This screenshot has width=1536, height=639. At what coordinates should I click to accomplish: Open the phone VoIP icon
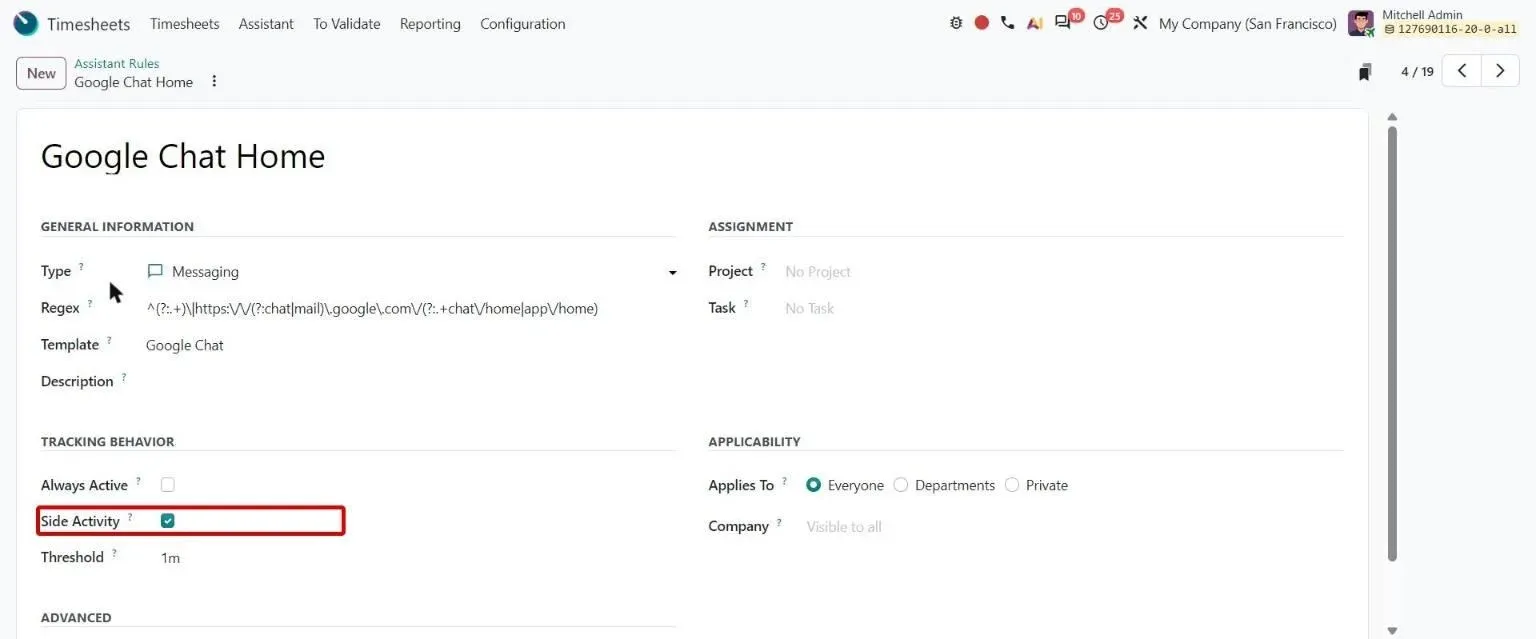click(1007, 23)
